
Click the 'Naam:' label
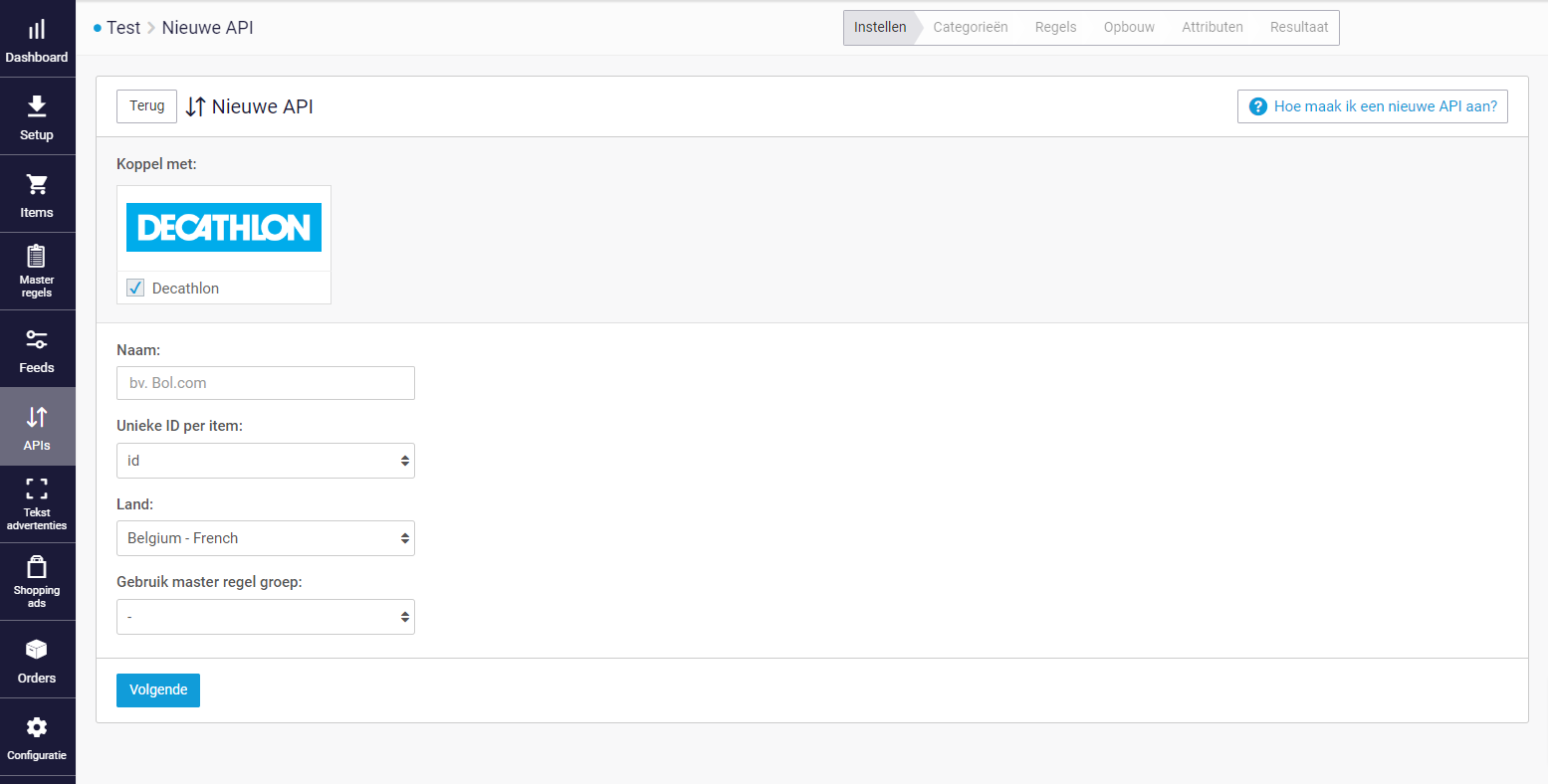click(x=138, y=350)
